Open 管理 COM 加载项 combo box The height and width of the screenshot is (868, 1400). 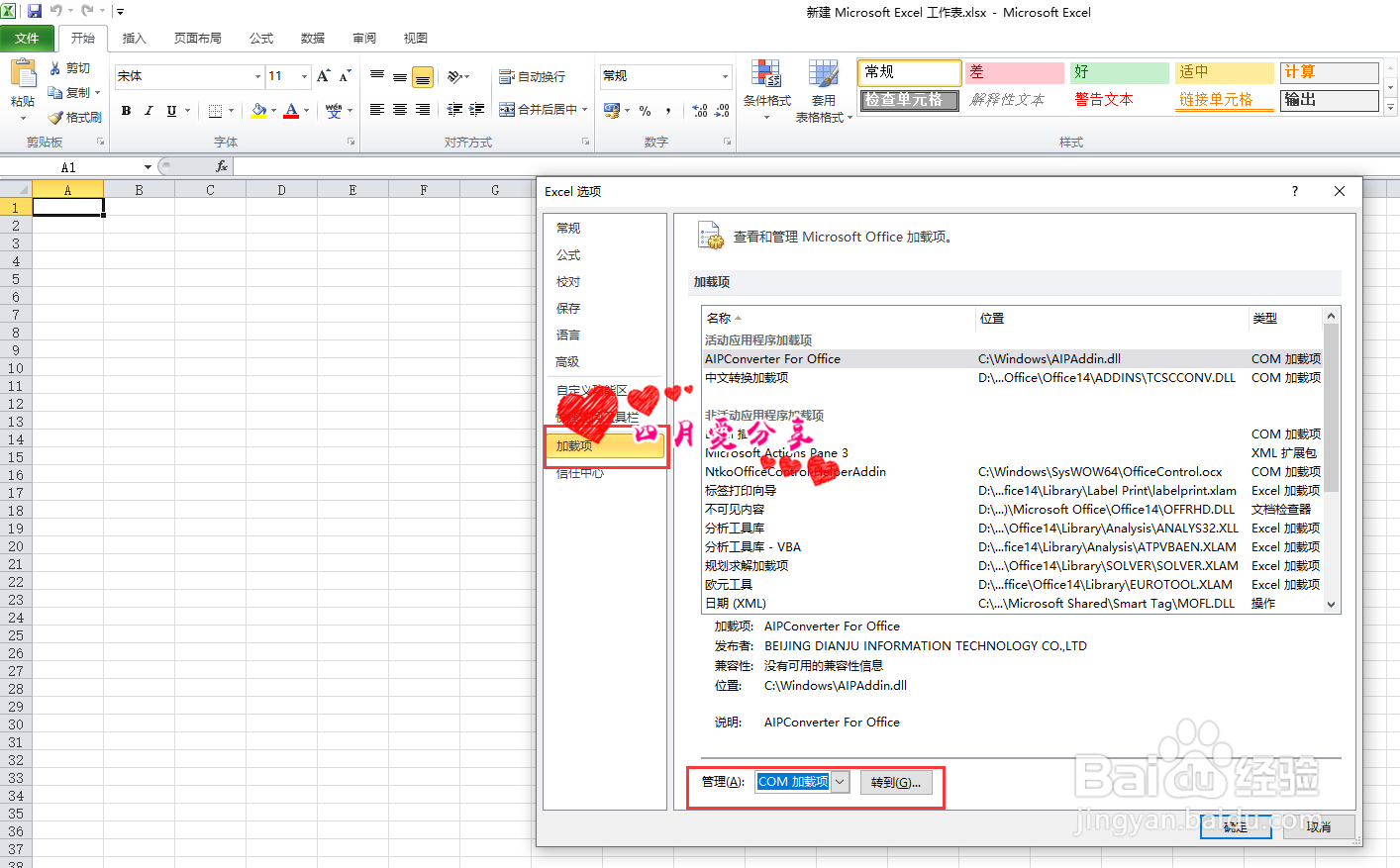(802, 782)
